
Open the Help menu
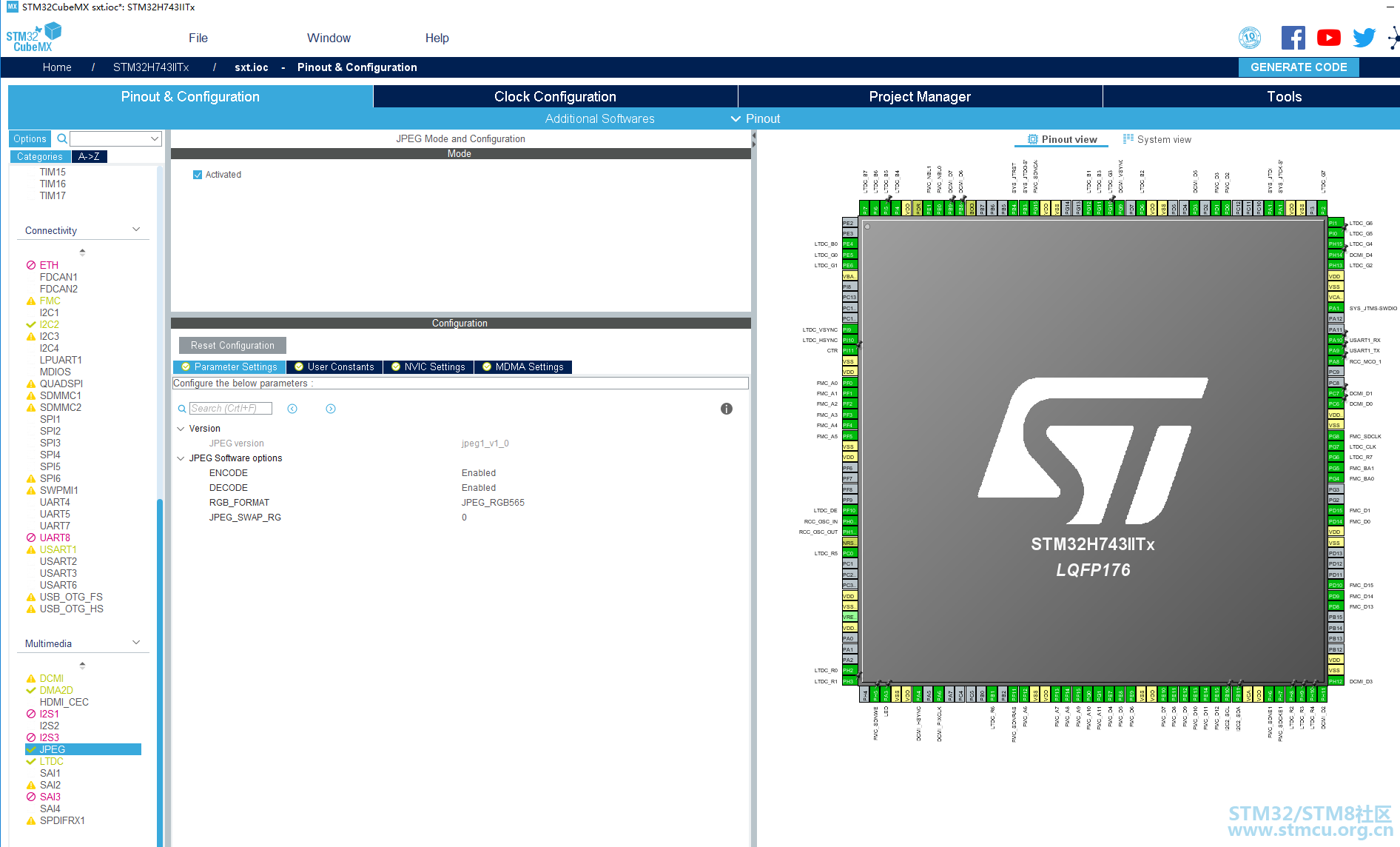click(x=437, y=38)
